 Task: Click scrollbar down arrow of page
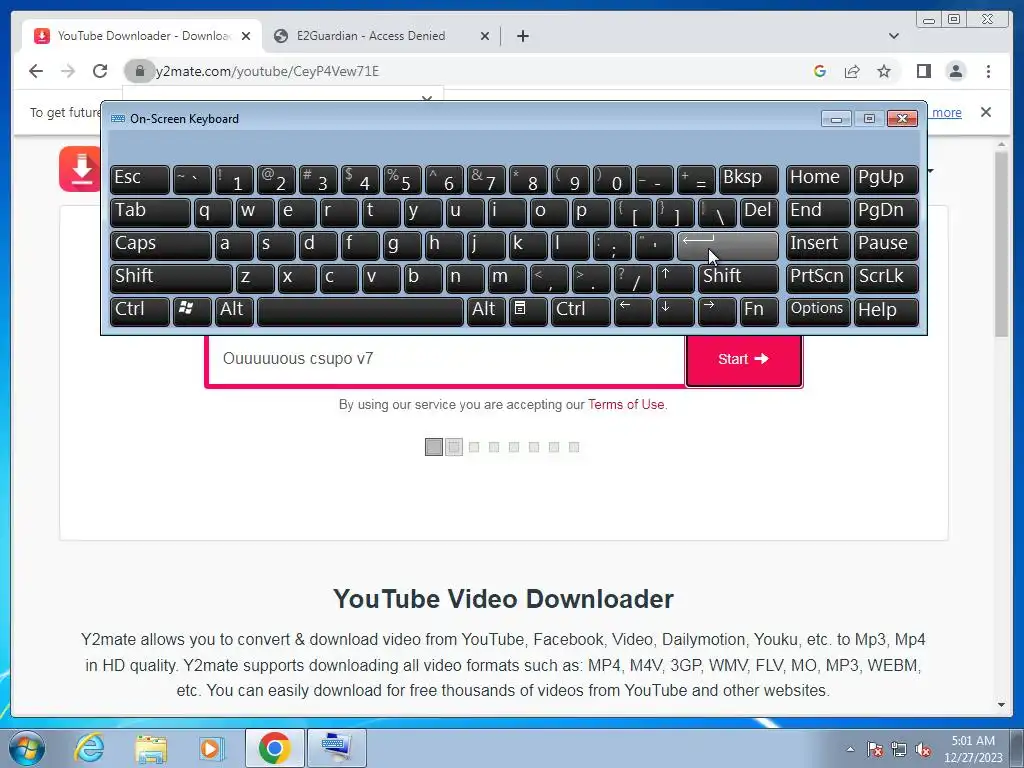pos(1002,705)
